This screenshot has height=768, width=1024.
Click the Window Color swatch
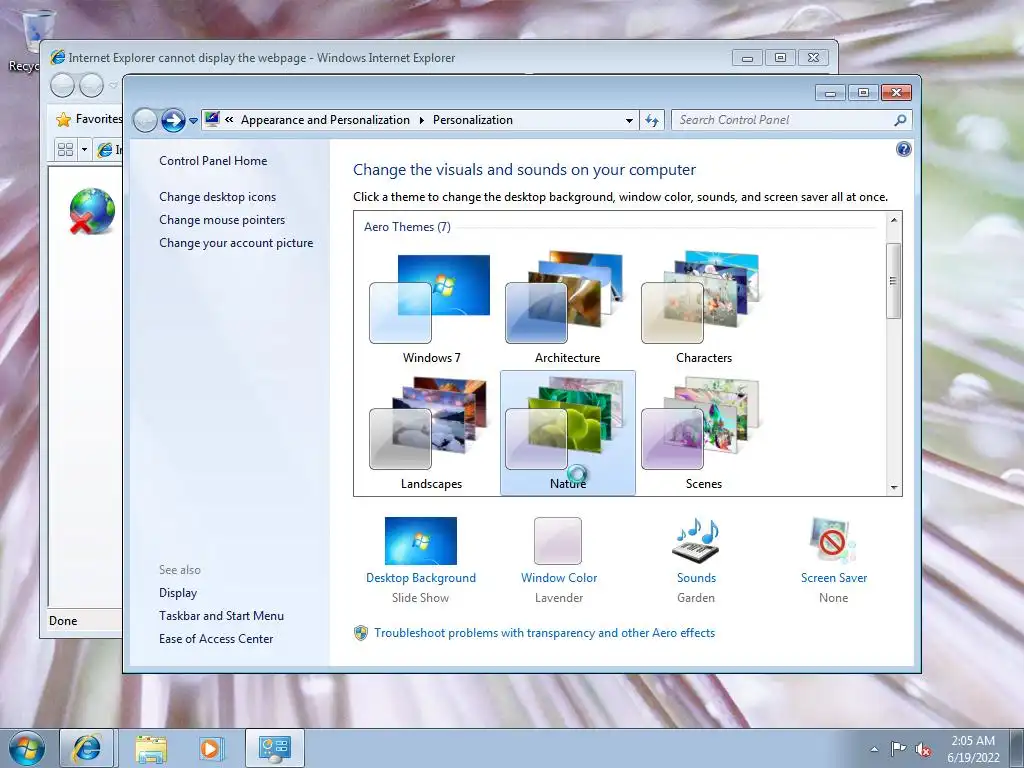coord(558,541)
